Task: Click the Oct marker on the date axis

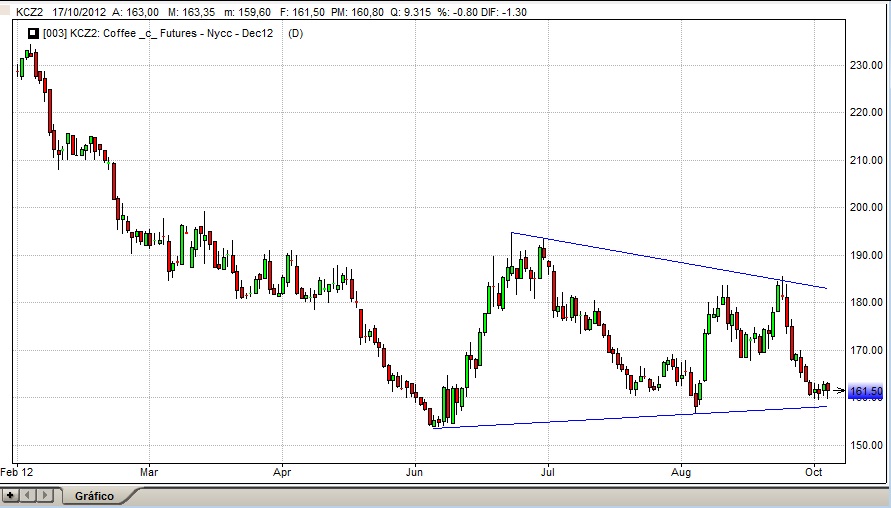Action: [814, 470]
